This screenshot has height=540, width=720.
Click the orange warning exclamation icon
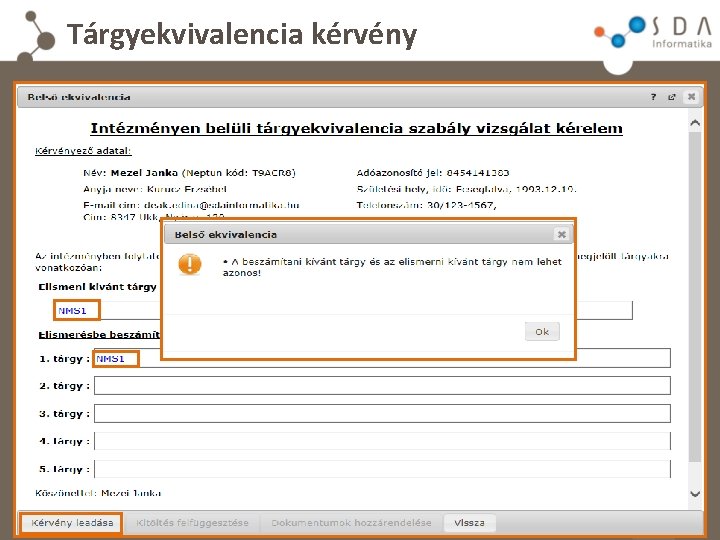(x=190, y=264)
